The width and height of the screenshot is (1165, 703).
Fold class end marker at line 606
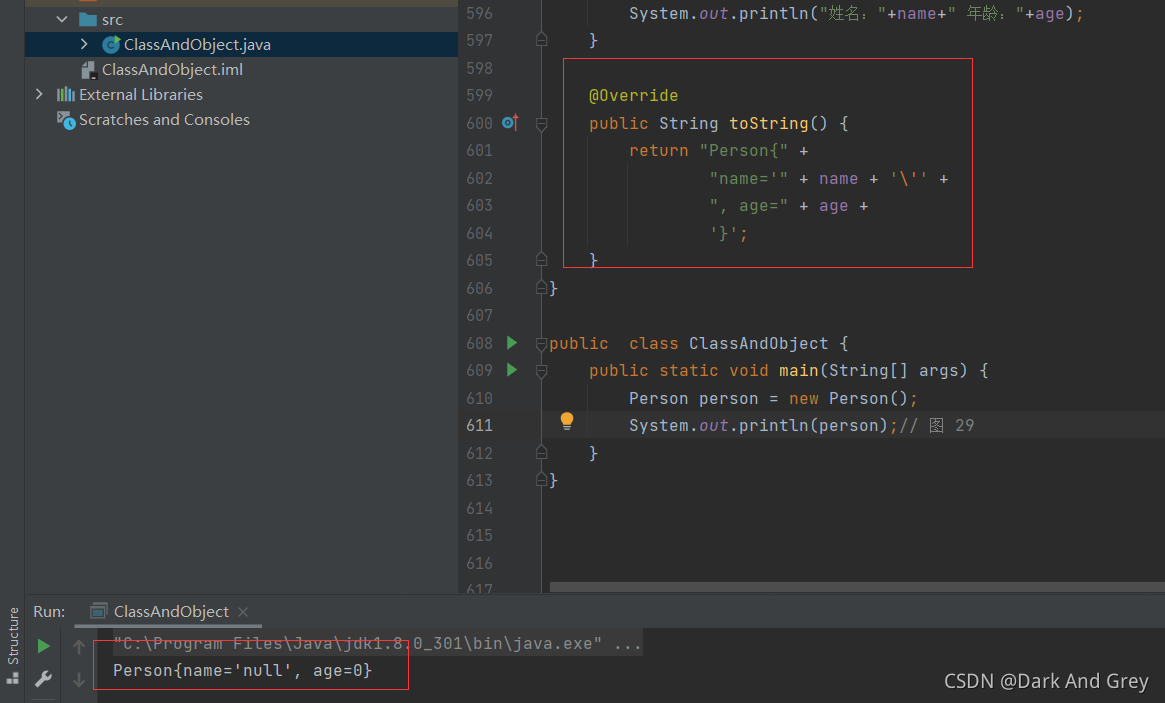(542, 288)
